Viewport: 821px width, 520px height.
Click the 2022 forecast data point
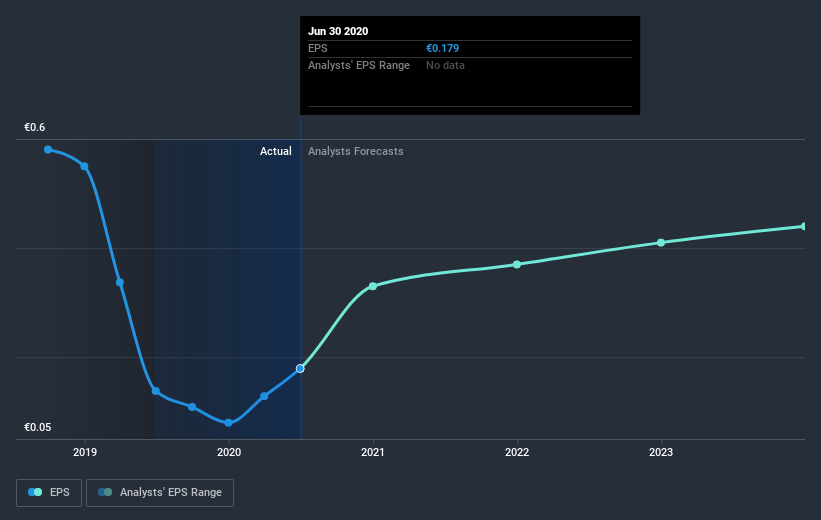pyautogui.click(x=517, y=264)
